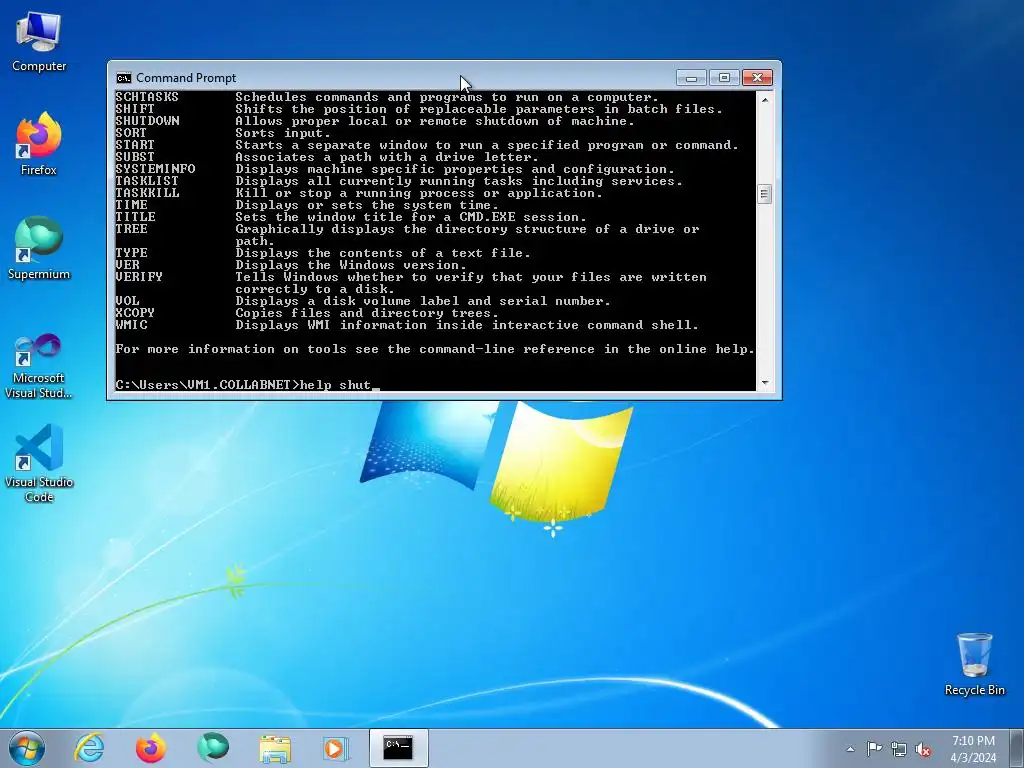Close the Command Prompt window
Screen dimensions: 1024x768
point(757,78)
